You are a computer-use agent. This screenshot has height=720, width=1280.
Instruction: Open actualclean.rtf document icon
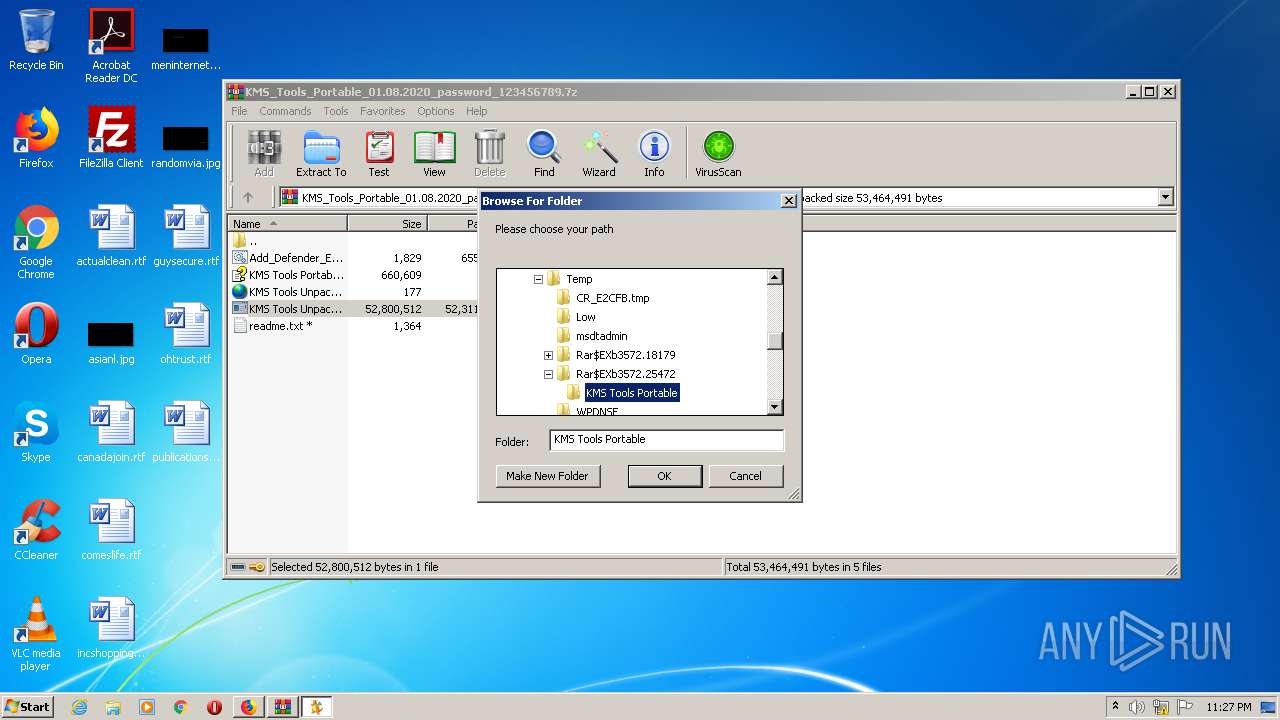pyautogui.click(x=111, y=236)
